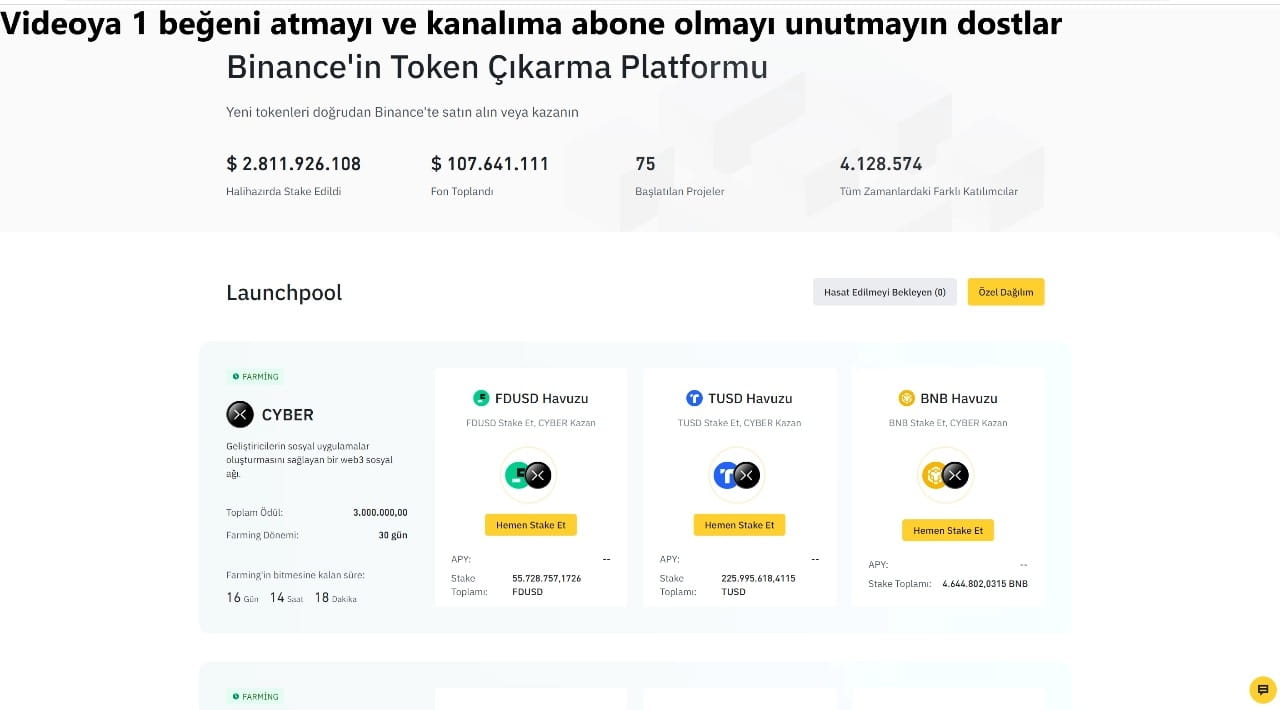1280x710 pixels.
Task: Stake now in the FDUSD pool
Action: click(531, 525)
